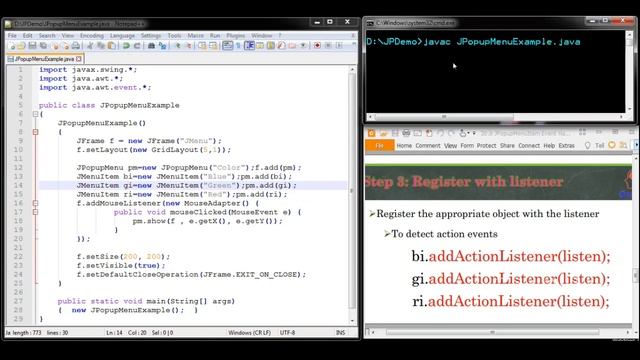
Task: Click the Print icon in Foxit quick toolbar
Action: [x=406, y=133]
